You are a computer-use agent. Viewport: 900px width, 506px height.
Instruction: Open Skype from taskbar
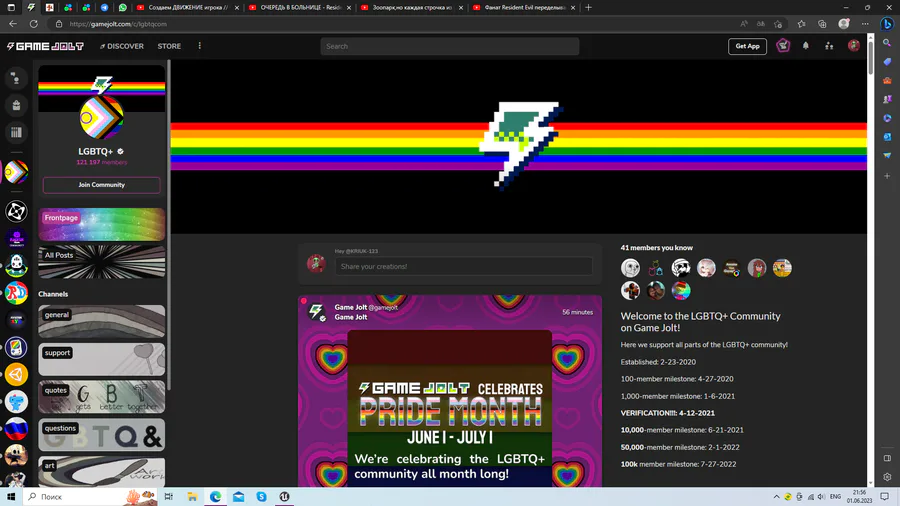pos(261,497)
